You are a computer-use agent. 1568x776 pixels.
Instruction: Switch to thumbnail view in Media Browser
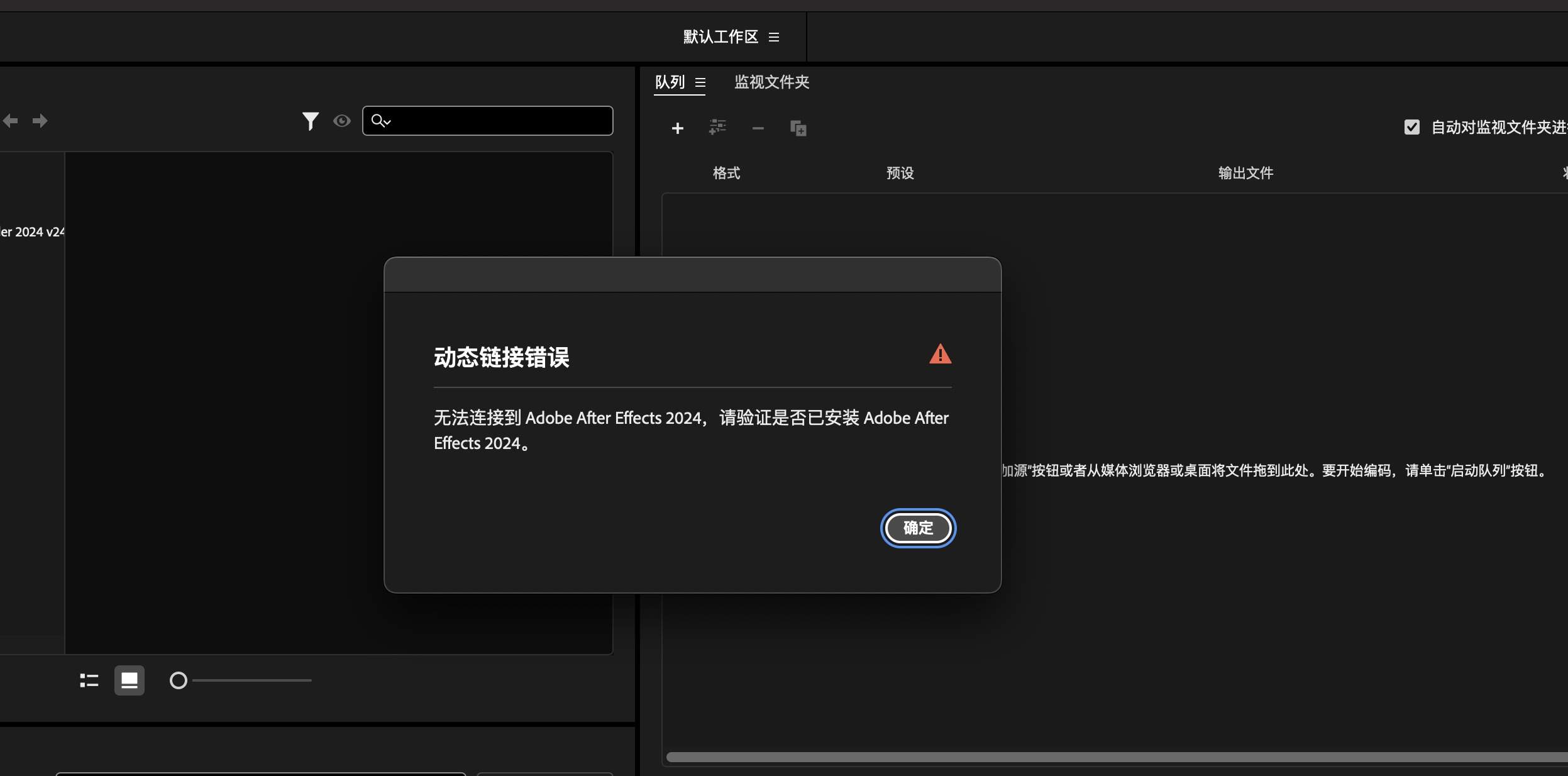coord(129,680)
